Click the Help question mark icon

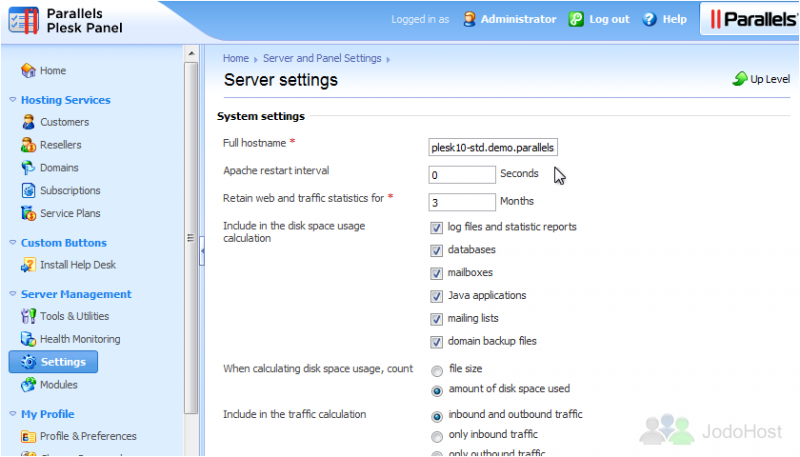tap(649, 19)
